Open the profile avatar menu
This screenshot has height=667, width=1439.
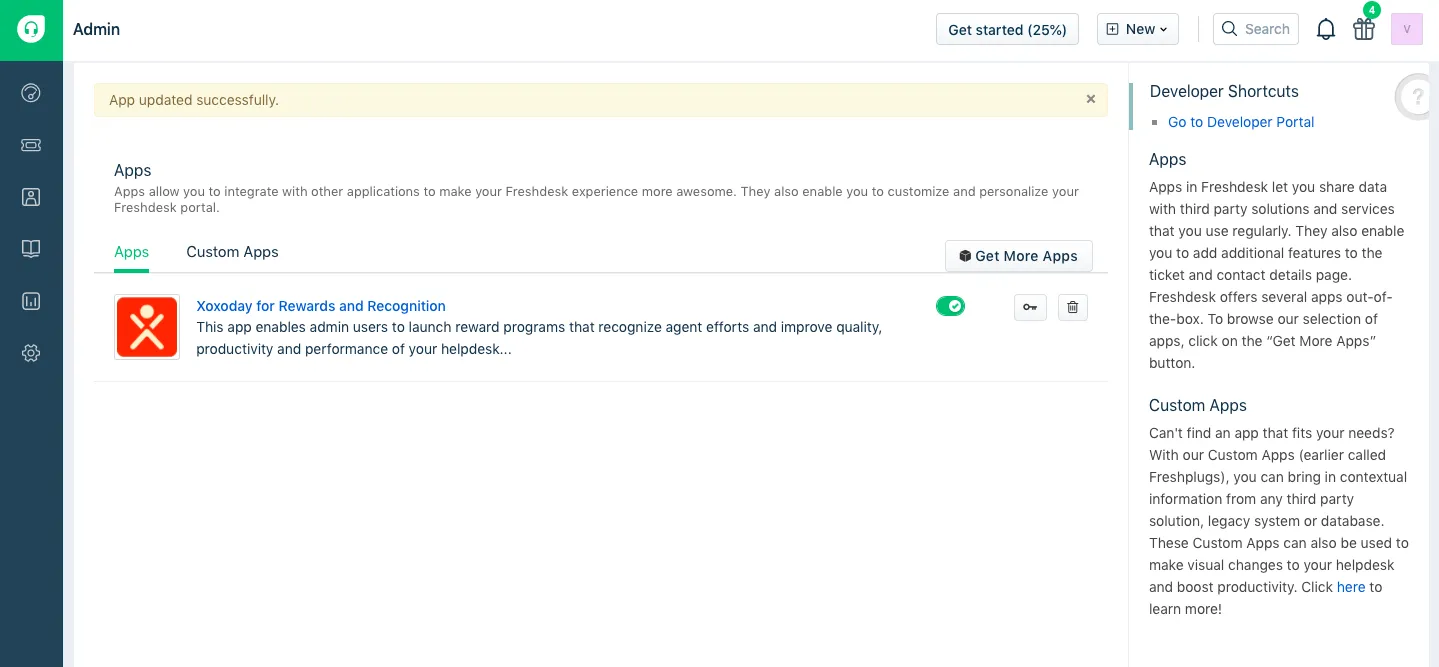(x=1406, y=29)
